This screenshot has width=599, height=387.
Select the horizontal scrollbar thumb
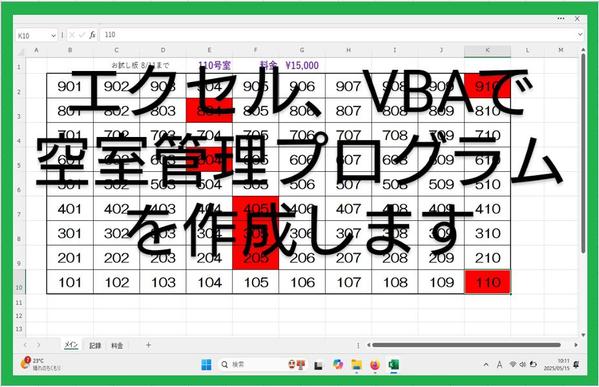pos(466,345)
